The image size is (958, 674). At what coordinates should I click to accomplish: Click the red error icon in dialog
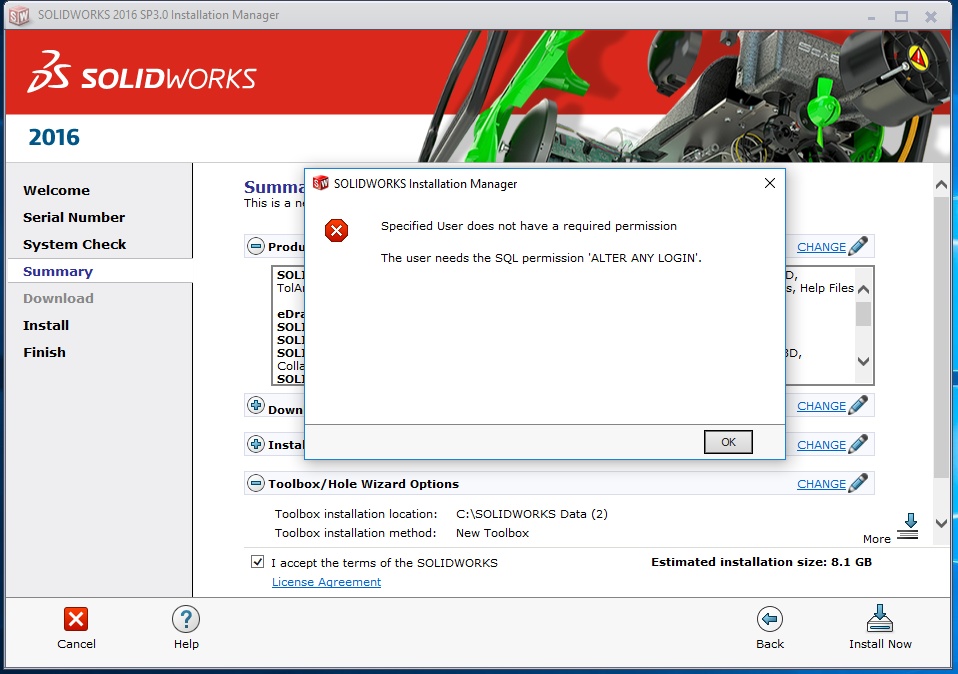click(336, 230)
